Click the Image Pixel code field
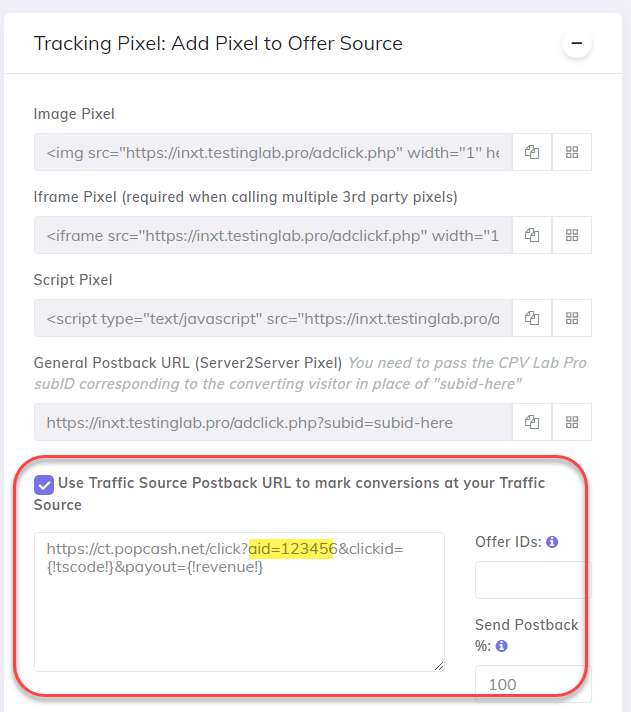The height and width of the screenshot is (712, 631). pos(273,152)
